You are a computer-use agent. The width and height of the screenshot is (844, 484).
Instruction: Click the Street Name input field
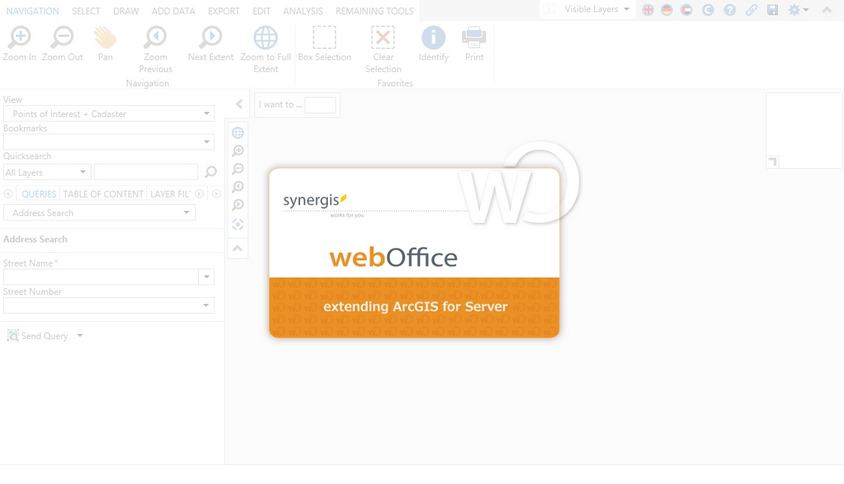(x=101, y=277)
